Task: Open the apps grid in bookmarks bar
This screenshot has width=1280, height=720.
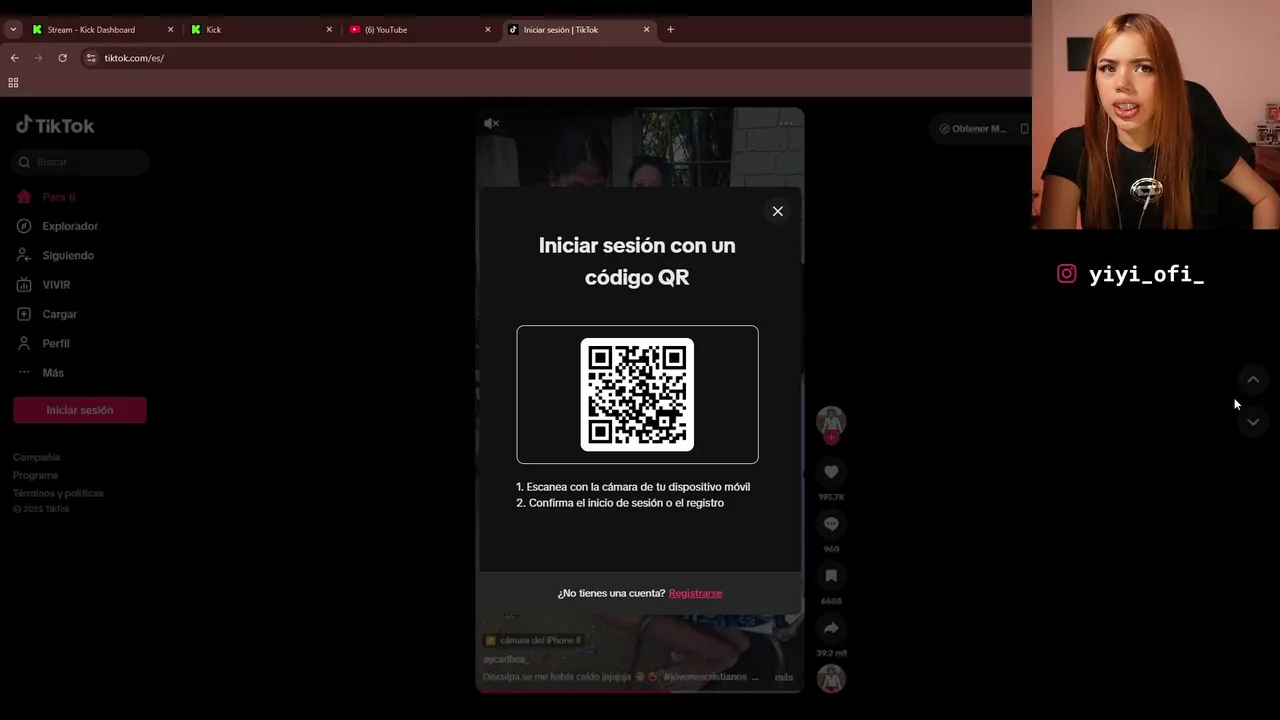Action: [x=13, y=83]
